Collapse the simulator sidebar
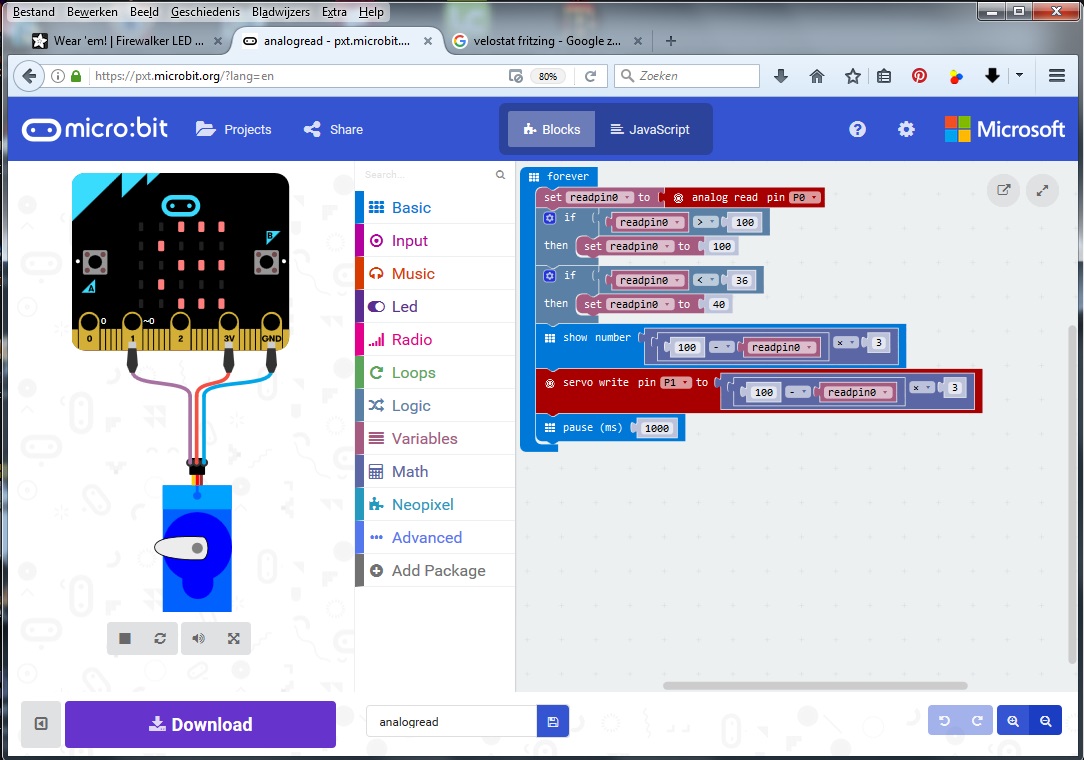Viewport: 1084px width, 760px height. coord(41,723)
